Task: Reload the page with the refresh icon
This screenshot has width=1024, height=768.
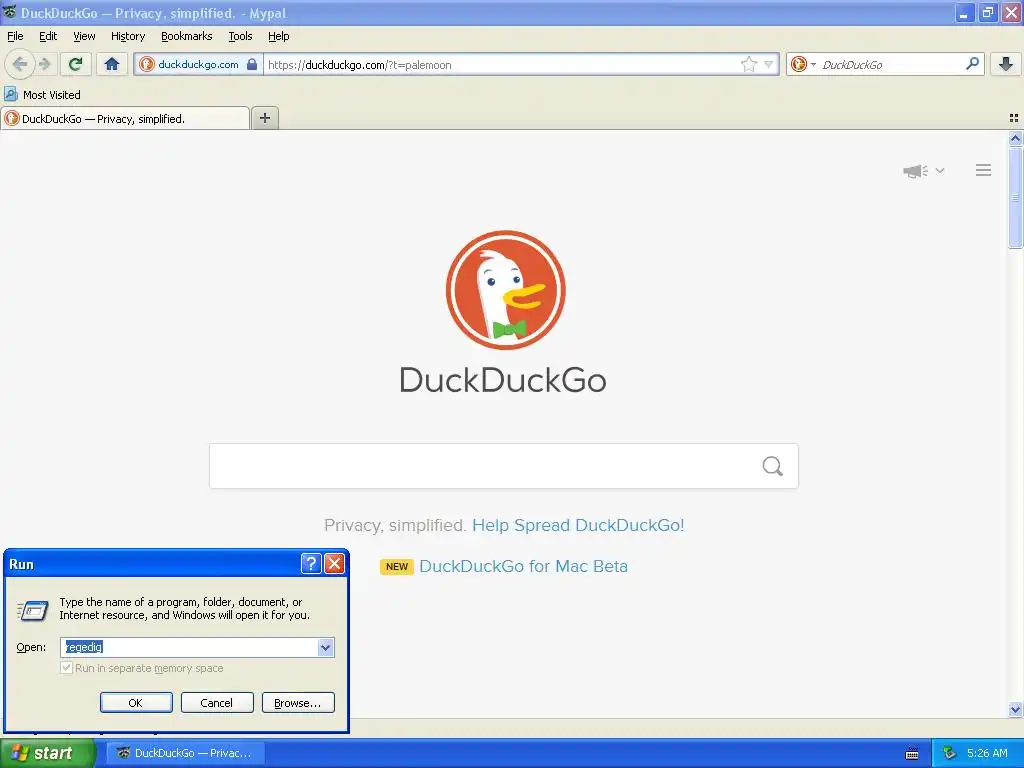Action: (75, 64)
